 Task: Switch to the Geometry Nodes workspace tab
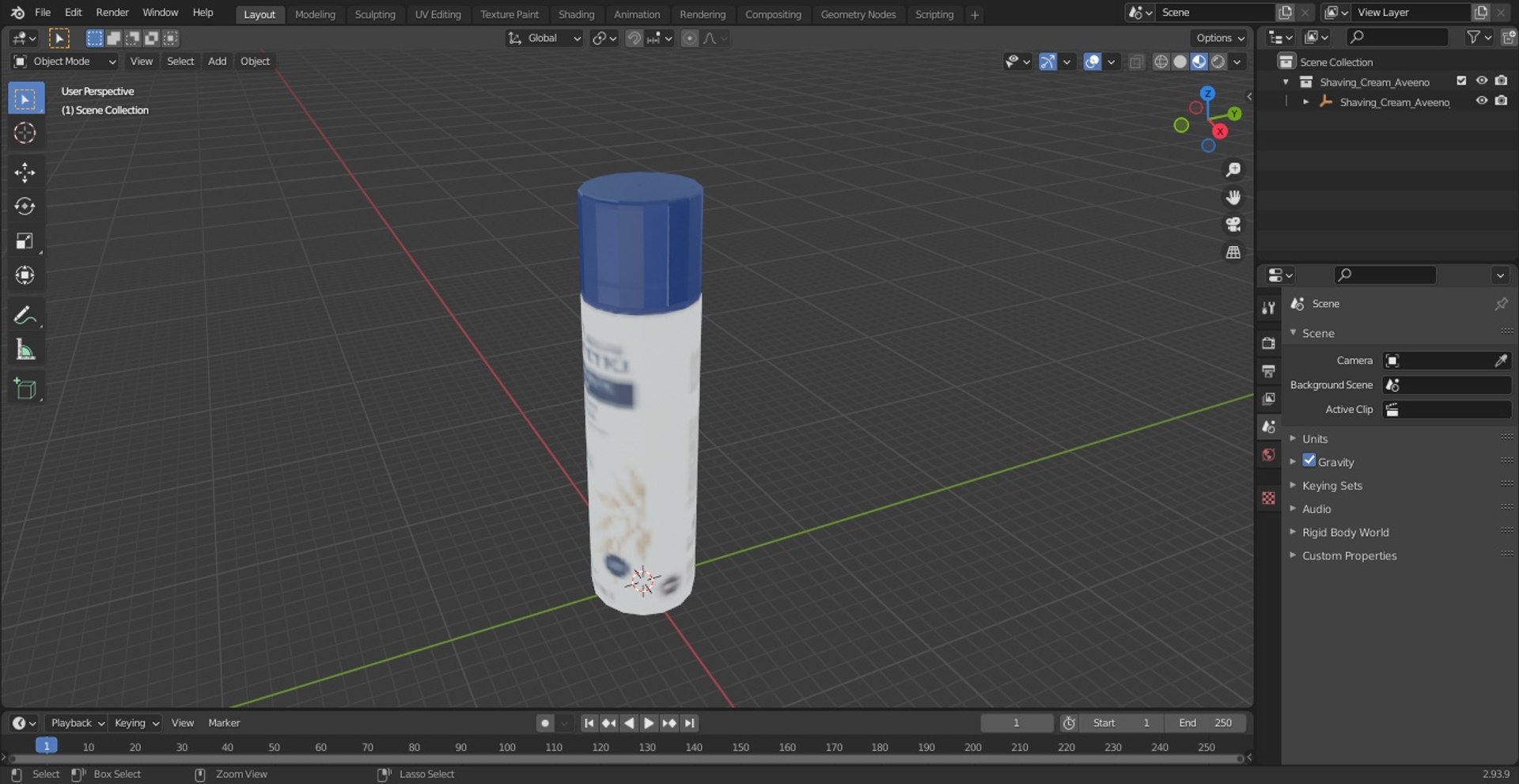tap(858, 14)
